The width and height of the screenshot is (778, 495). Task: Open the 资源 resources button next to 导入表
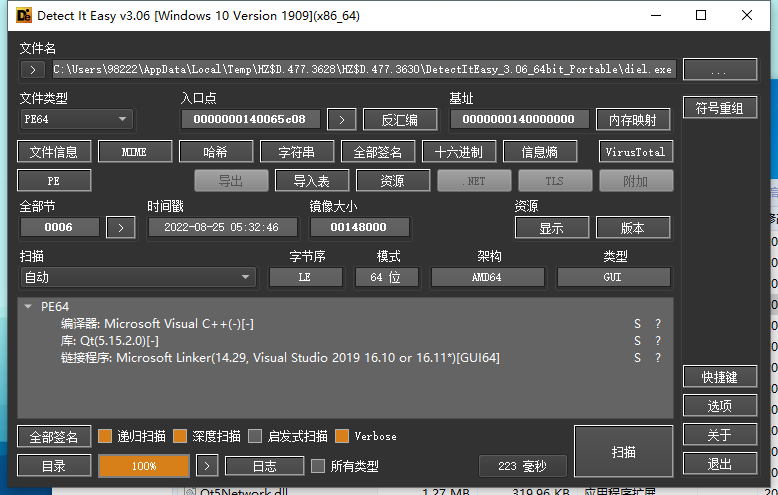[x=393, y=181]
